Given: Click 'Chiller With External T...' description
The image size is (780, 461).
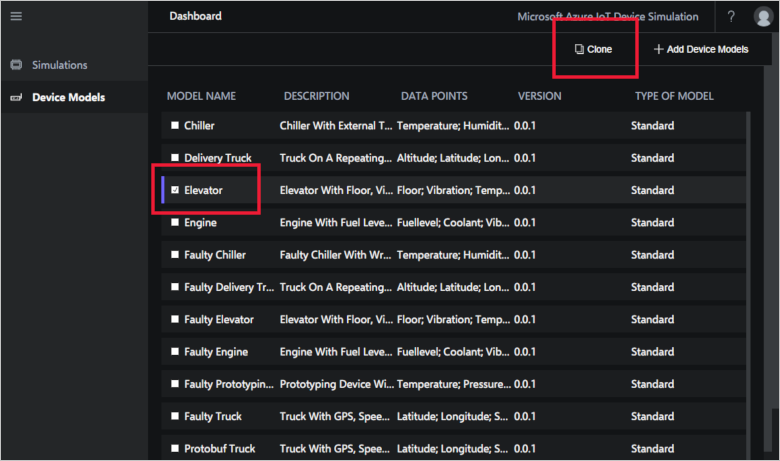Looking at the screenshot, I should click(336, 126).
